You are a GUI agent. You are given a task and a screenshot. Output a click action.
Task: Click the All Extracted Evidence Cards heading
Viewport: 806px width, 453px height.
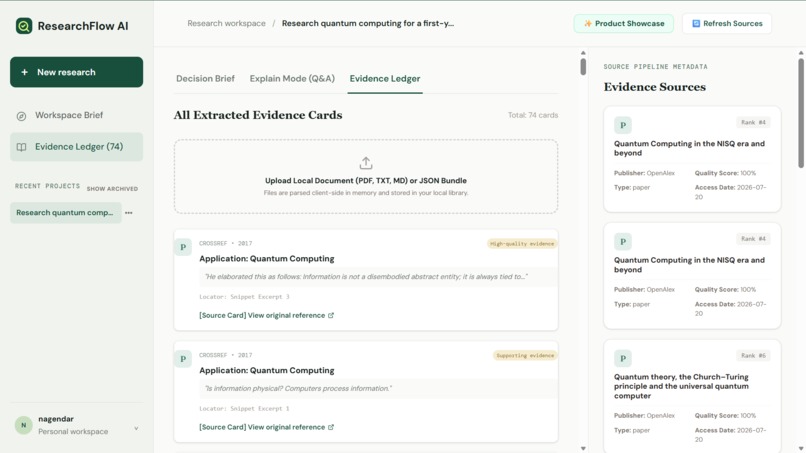[x=258, y=115]
